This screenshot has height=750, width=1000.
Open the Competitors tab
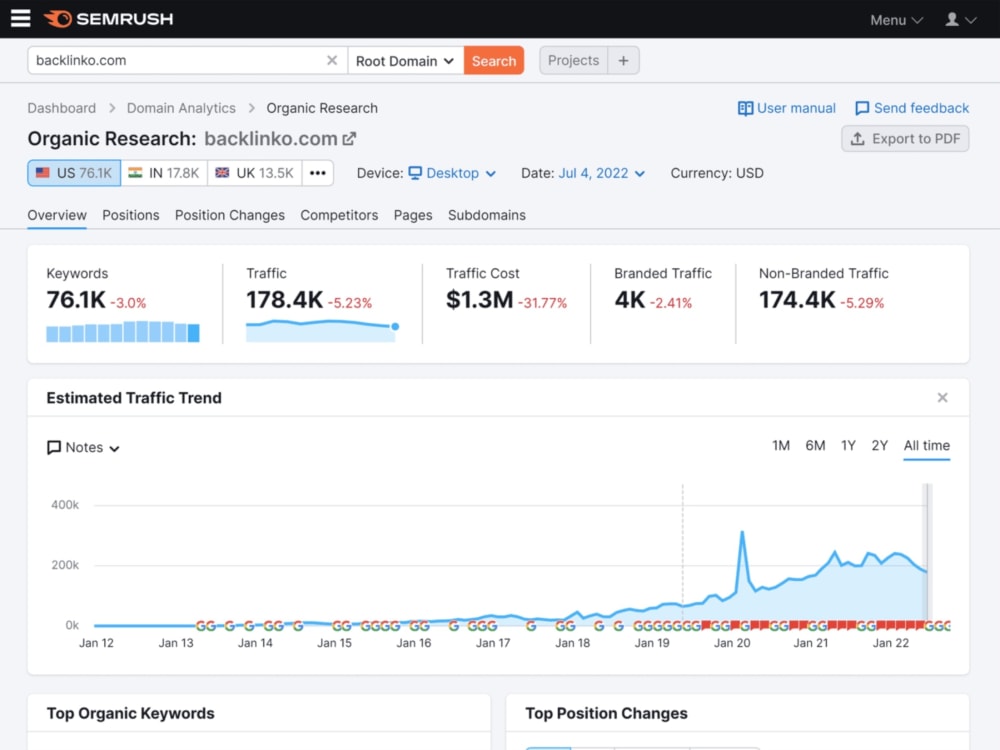click(339, 215)
